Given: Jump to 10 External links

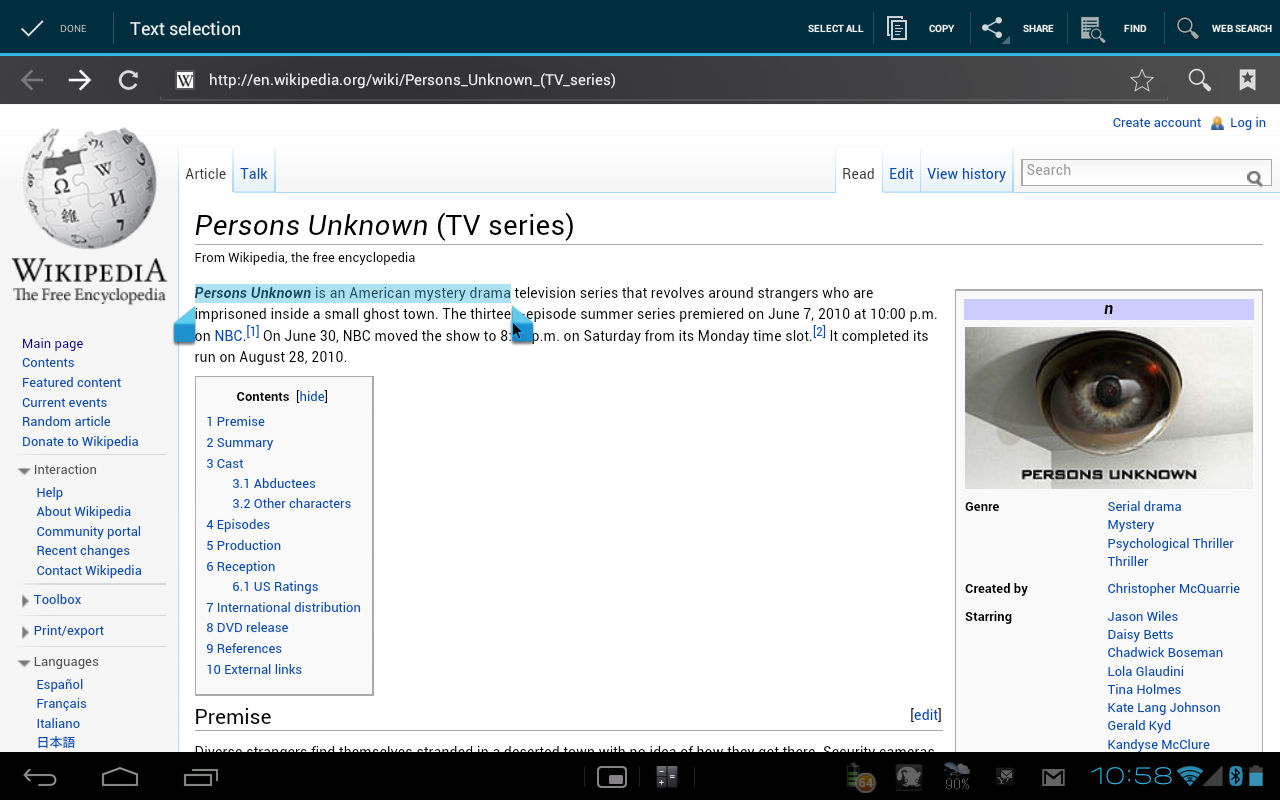Looking at the screenshot, I should point(254,670).
